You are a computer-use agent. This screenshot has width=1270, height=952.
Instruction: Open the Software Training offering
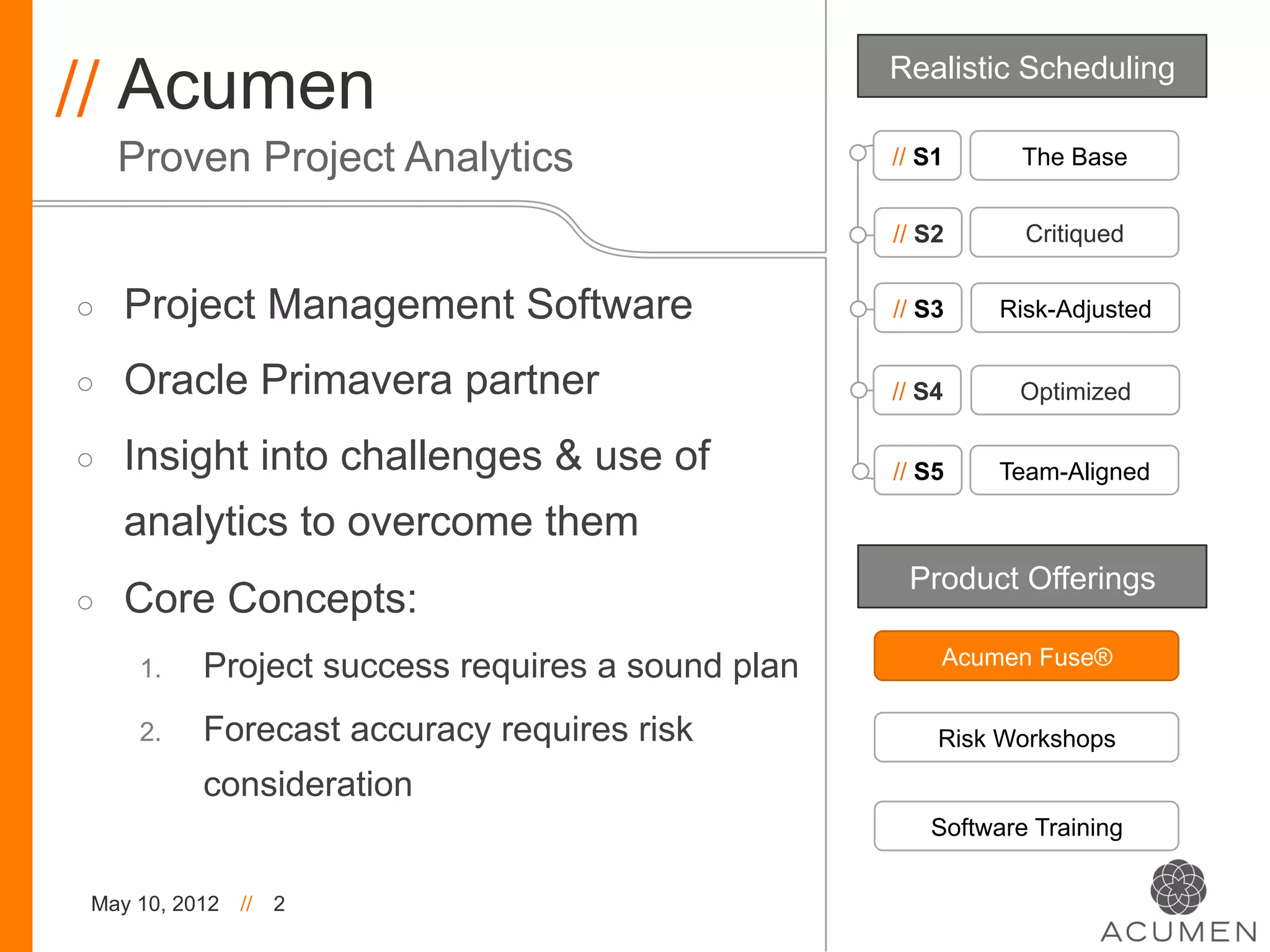[x=1026, y=827]
